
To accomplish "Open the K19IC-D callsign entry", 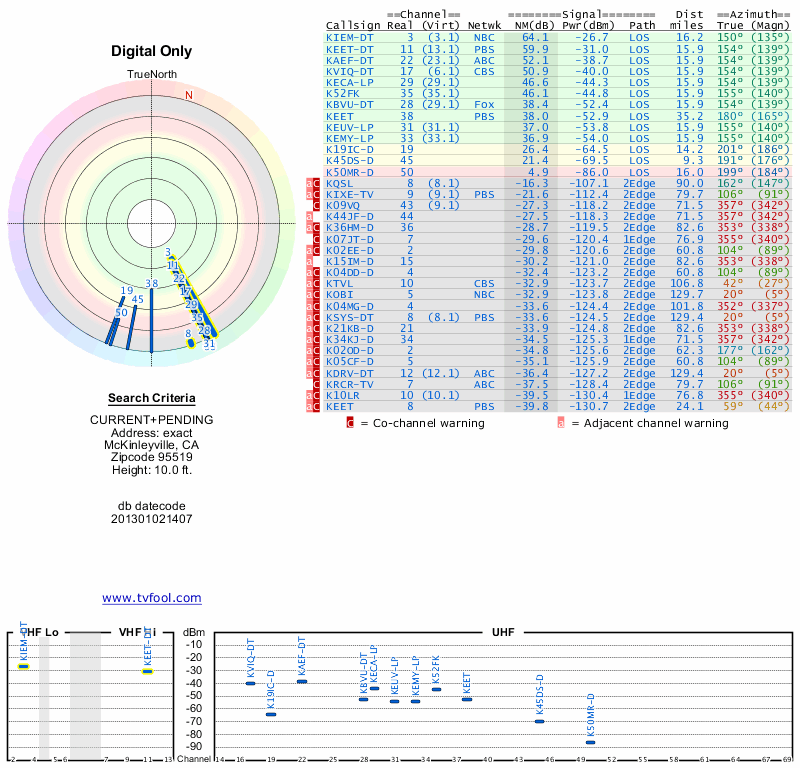I will click(350, 149).
